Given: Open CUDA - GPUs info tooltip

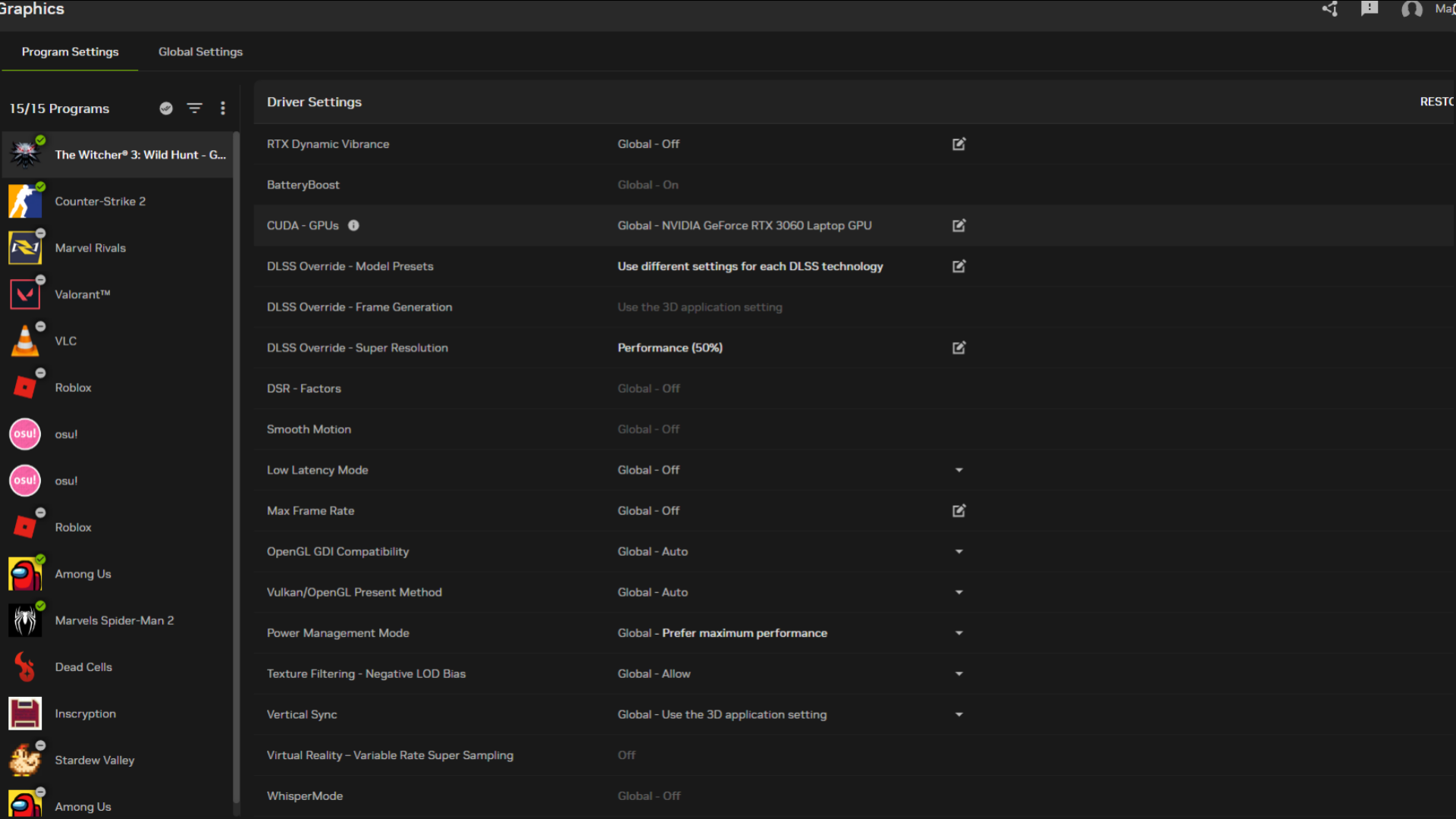Looking at the screenshot, I should tap(353, 225).
